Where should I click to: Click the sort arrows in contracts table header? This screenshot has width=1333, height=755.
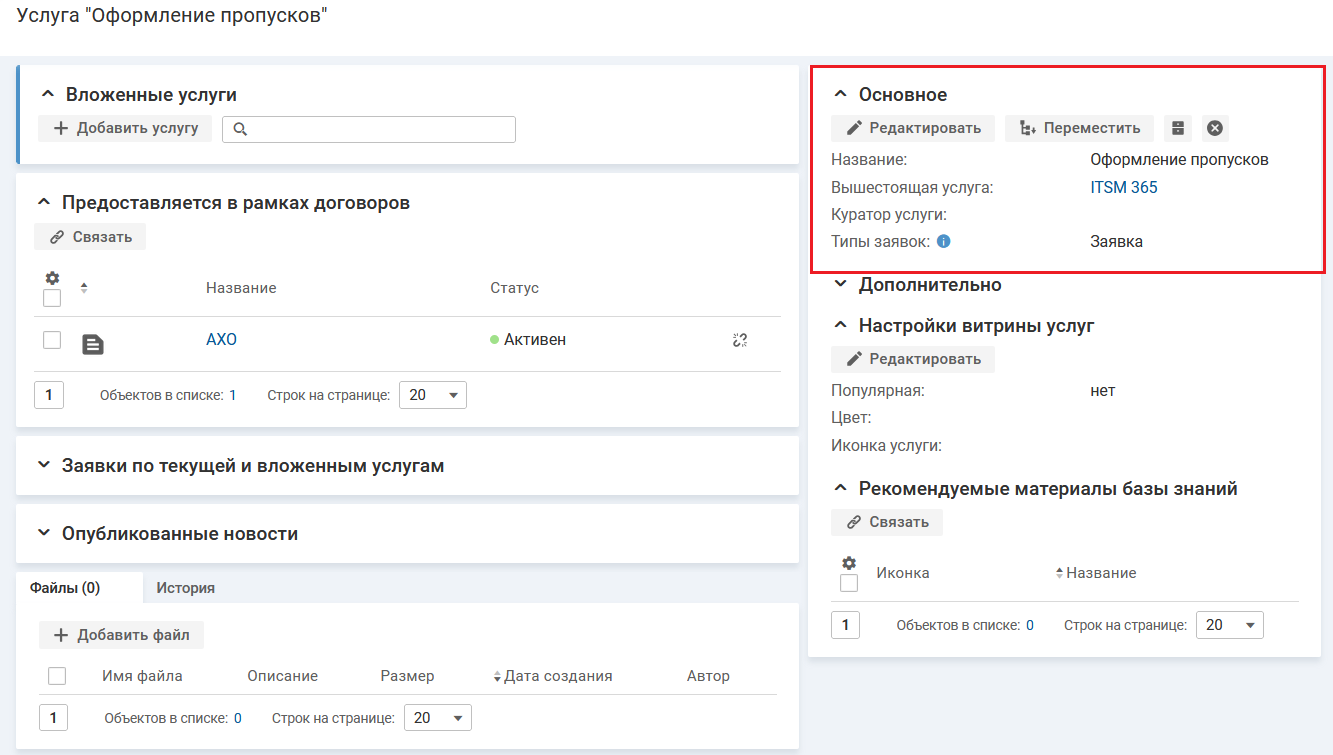84,288
